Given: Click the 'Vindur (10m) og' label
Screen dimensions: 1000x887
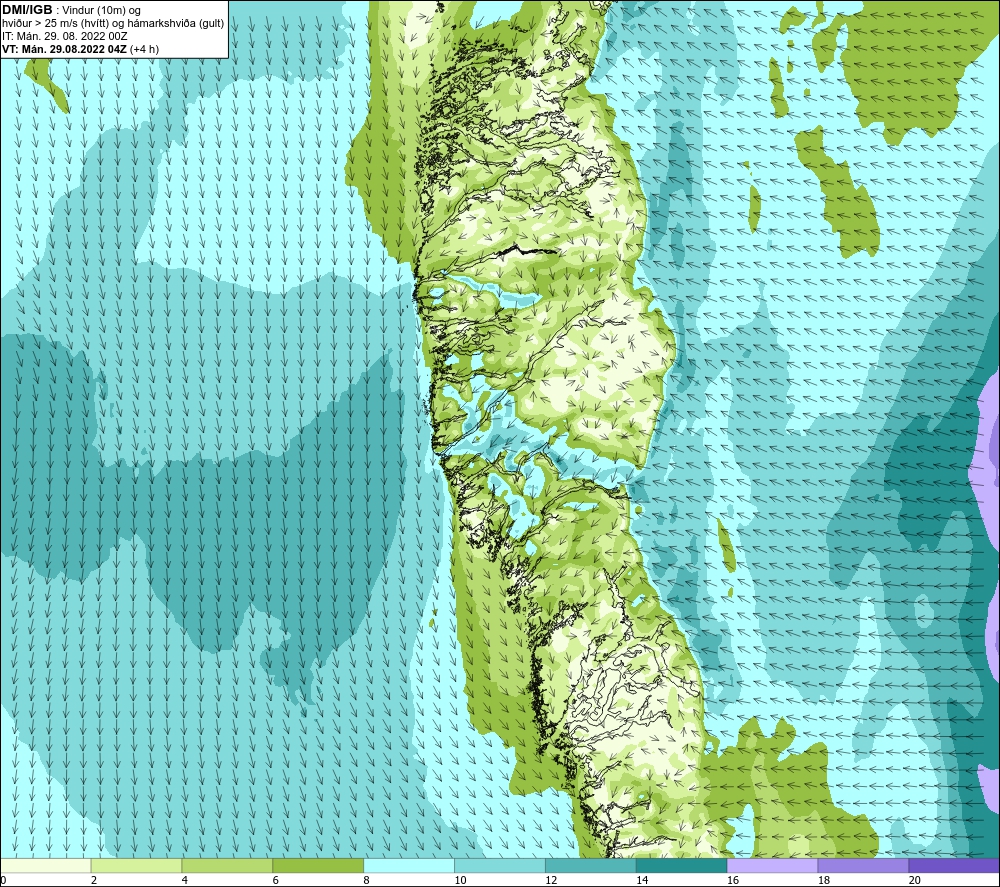Looking at the screenshot, I should coord(101,10).
